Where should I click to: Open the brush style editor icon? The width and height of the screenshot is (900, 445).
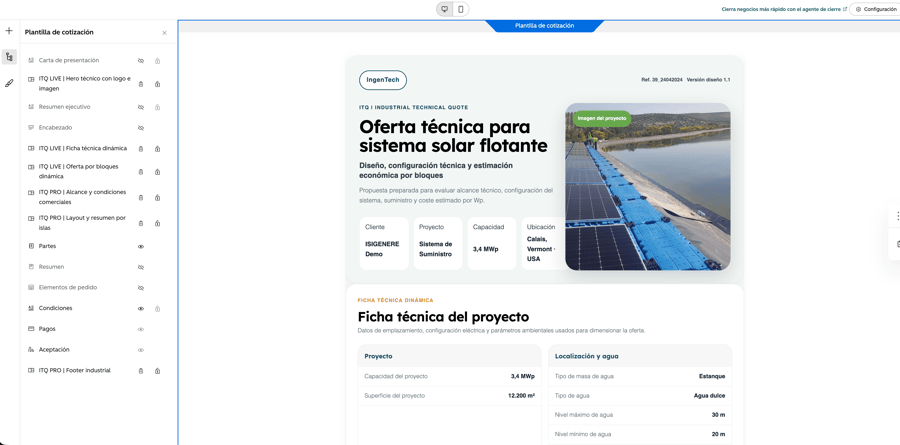(9, 83)
